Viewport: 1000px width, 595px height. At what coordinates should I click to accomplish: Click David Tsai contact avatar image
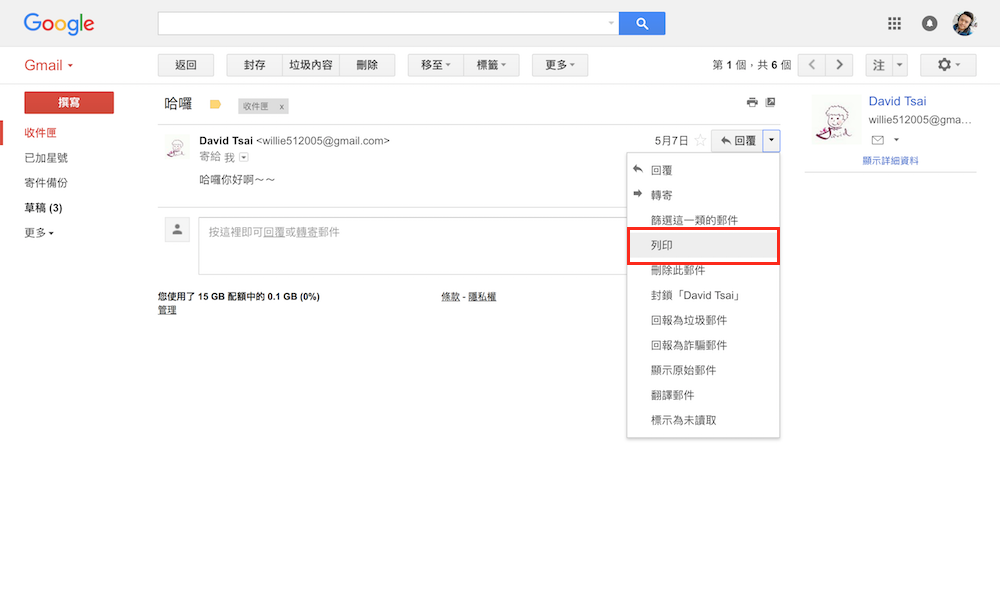pyautogui.click(x=835, y=120)
